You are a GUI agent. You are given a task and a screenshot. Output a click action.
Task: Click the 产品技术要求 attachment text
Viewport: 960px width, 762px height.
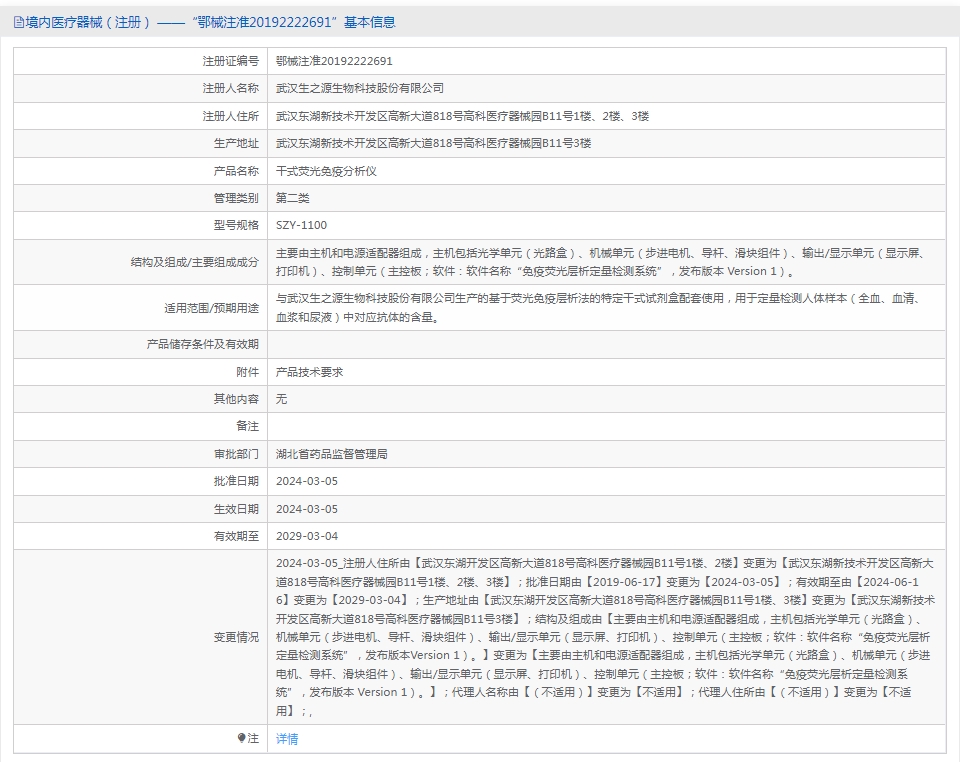(309, 372)
